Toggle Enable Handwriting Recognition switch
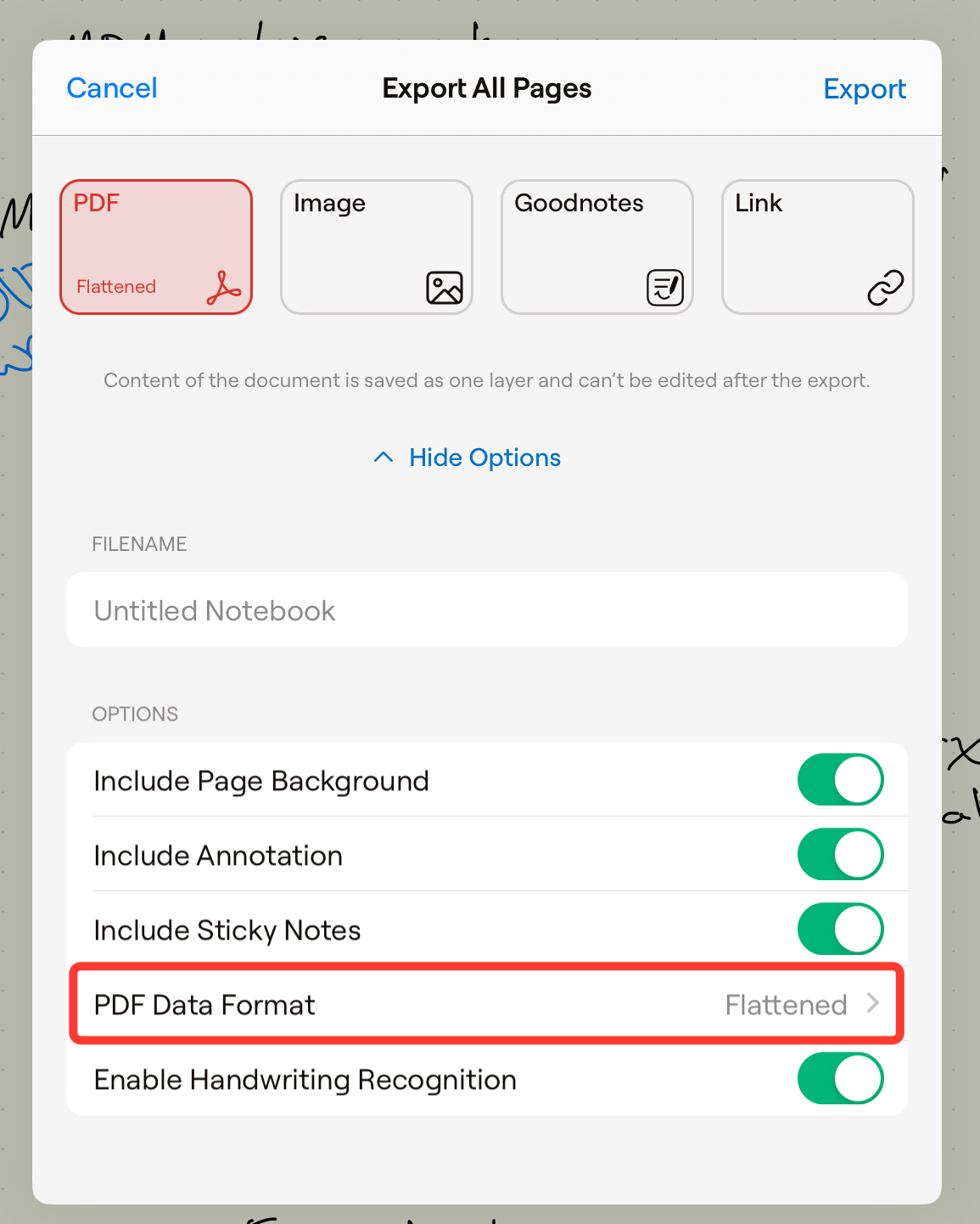The image size is (980, 1224). pos(840,1079)
